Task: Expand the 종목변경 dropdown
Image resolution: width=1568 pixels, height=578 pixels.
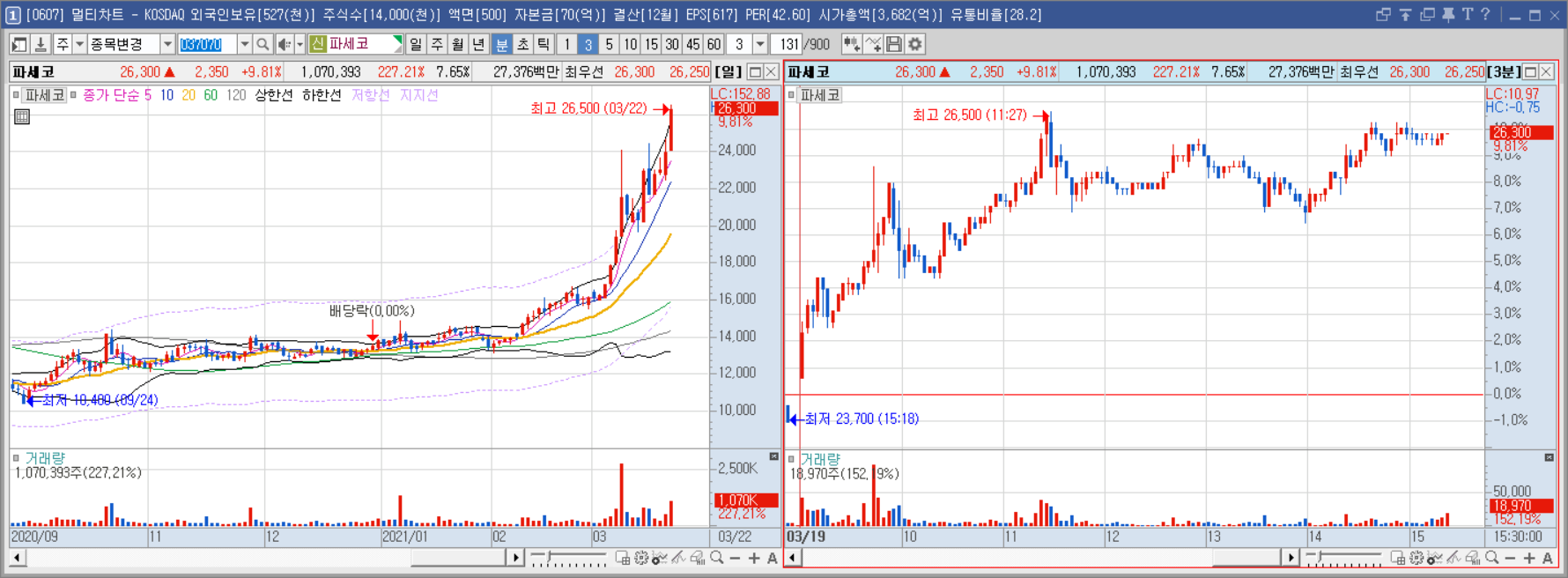Action: tap(167, 44)
